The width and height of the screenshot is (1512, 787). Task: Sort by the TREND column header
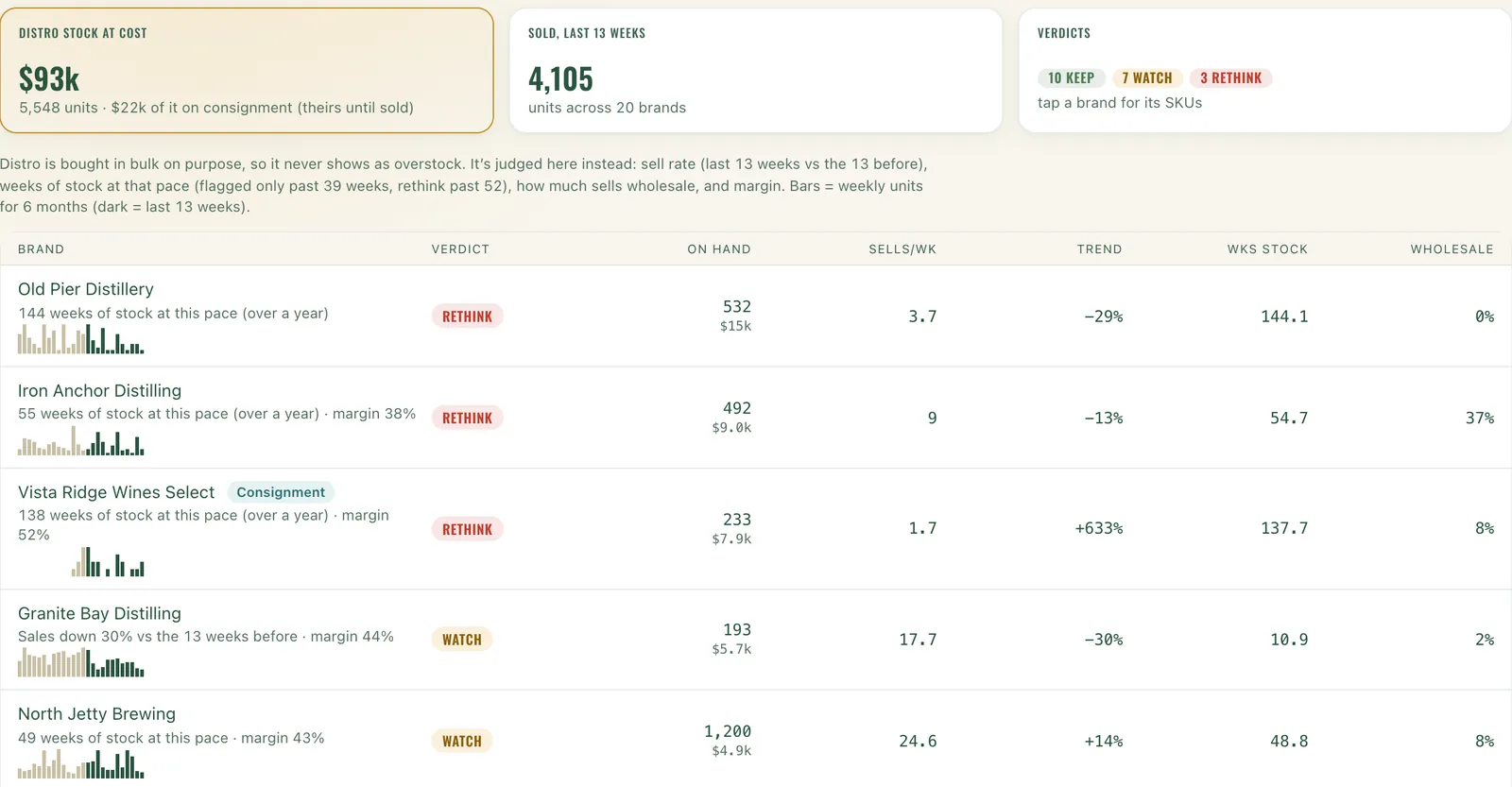[1099, 249]
